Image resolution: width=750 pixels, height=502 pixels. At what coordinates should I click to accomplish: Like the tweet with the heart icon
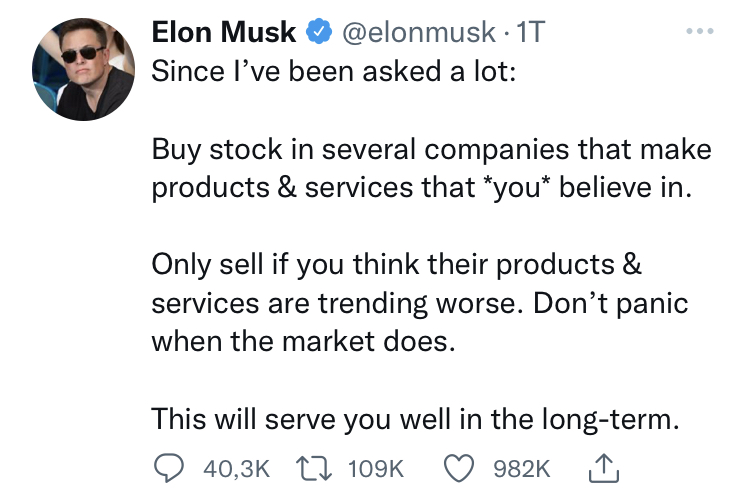pyautogui.click(x=461, y=467)
